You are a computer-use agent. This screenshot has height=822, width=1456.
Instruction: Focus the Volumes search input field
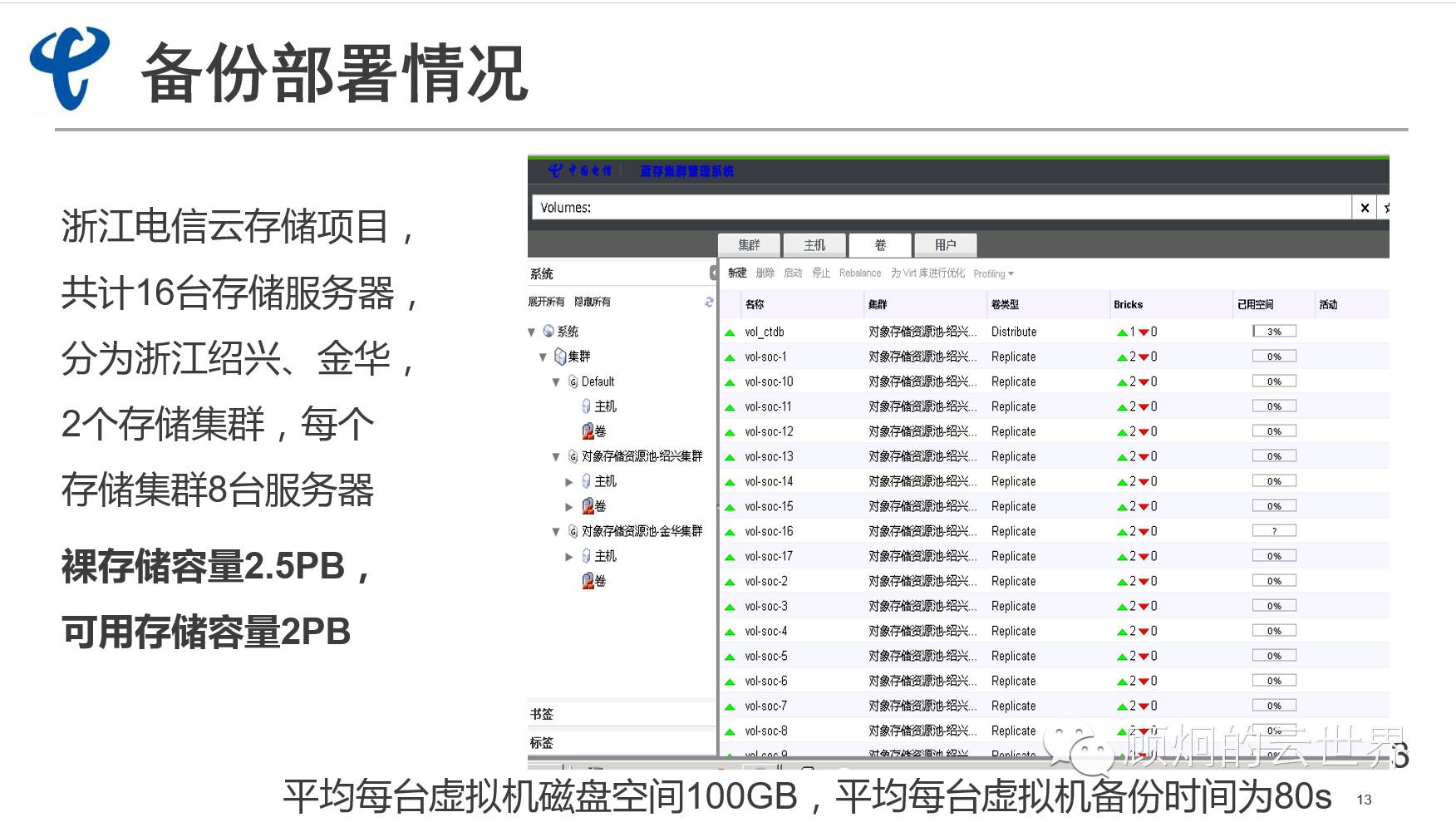click(x=942, y=208)
